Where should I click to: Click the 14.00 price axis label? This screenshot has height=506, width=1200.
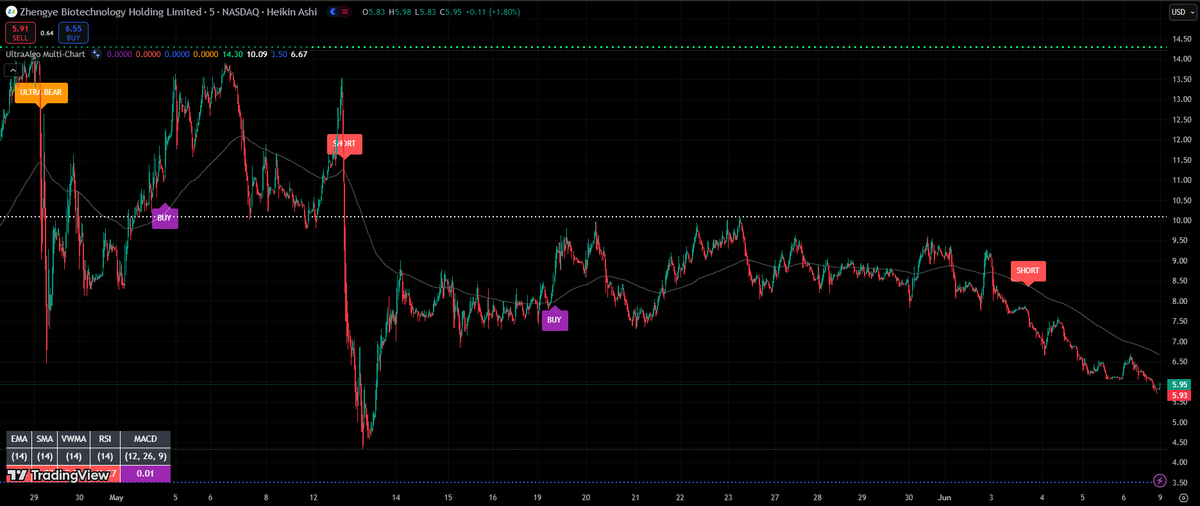pos(1180,59)
